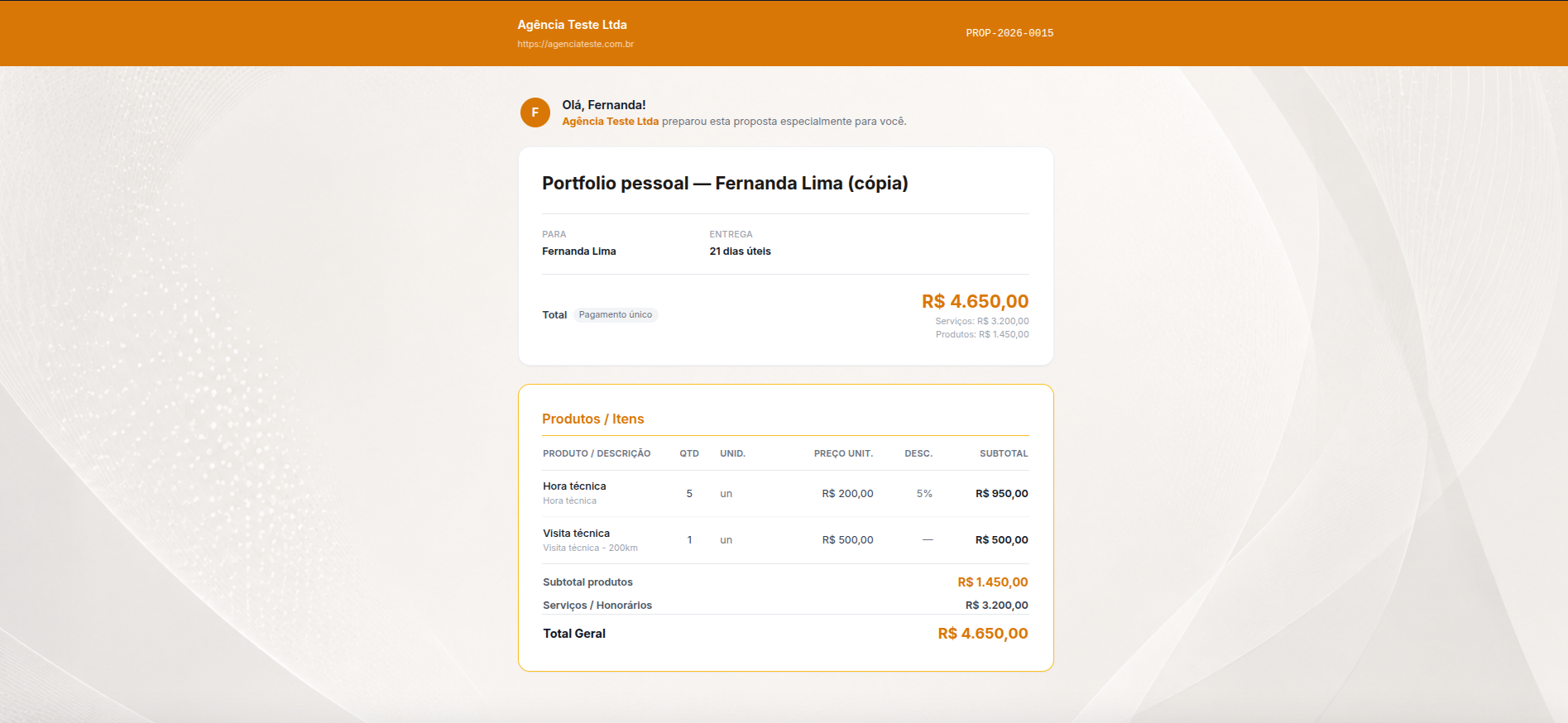Click the SUBTOTAL column header
Screen dimensions: 1568x723
1004,454
